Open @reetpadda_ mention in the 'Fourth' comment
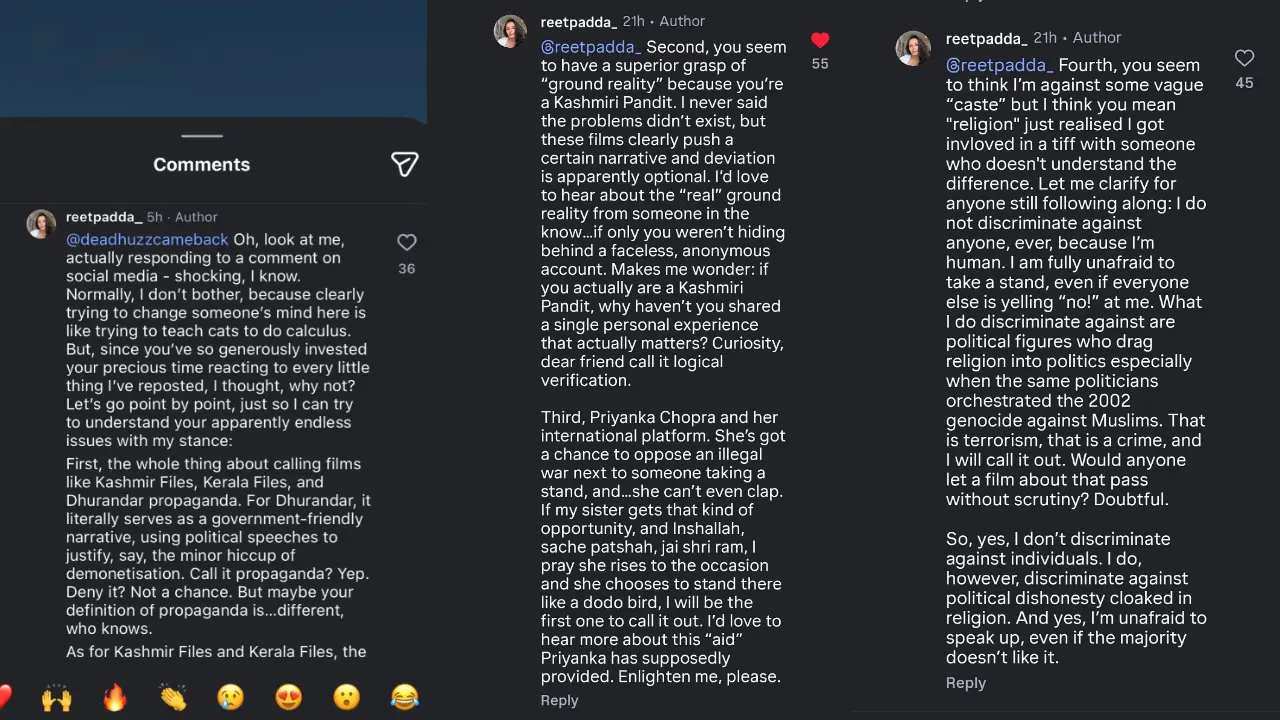Image resolution: width=1280 pixels, height=720 pixels. (997, 65)
